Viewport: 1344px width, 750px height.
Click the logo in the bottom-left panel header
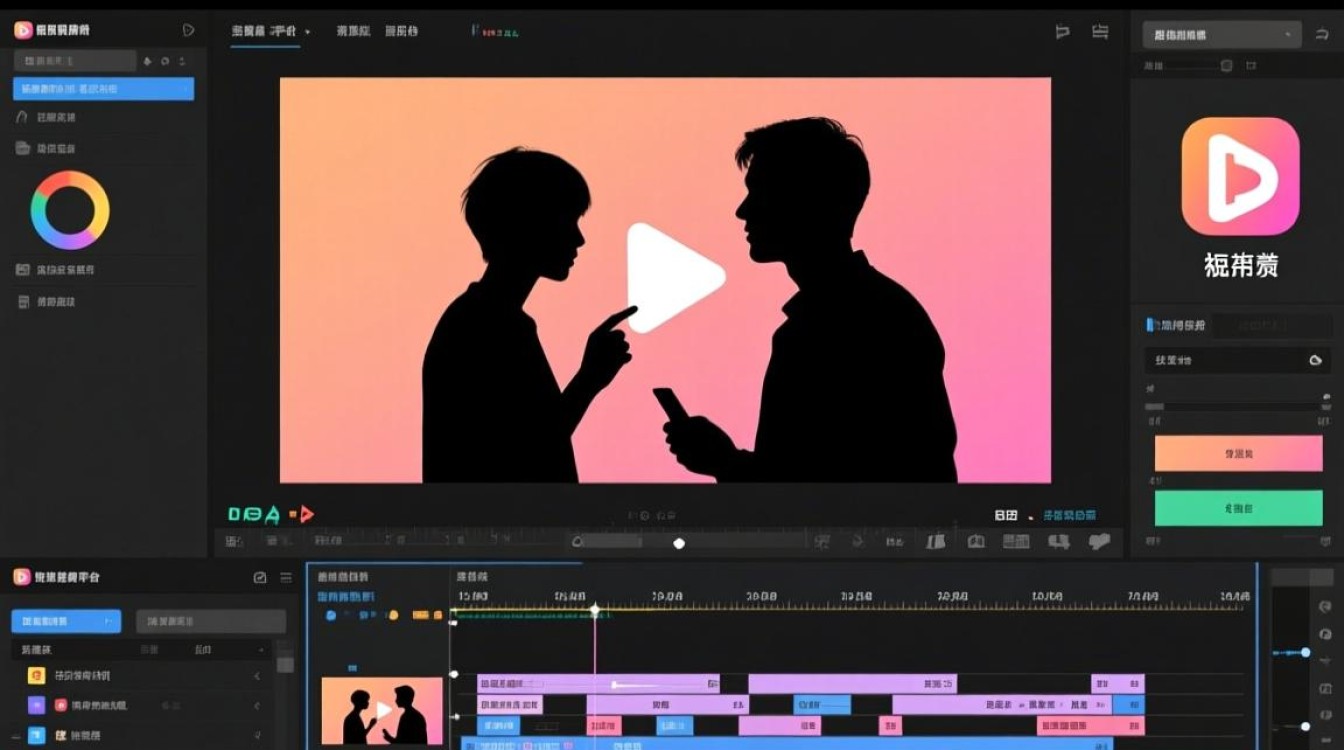pyautogui.click(x=22, y=577)
